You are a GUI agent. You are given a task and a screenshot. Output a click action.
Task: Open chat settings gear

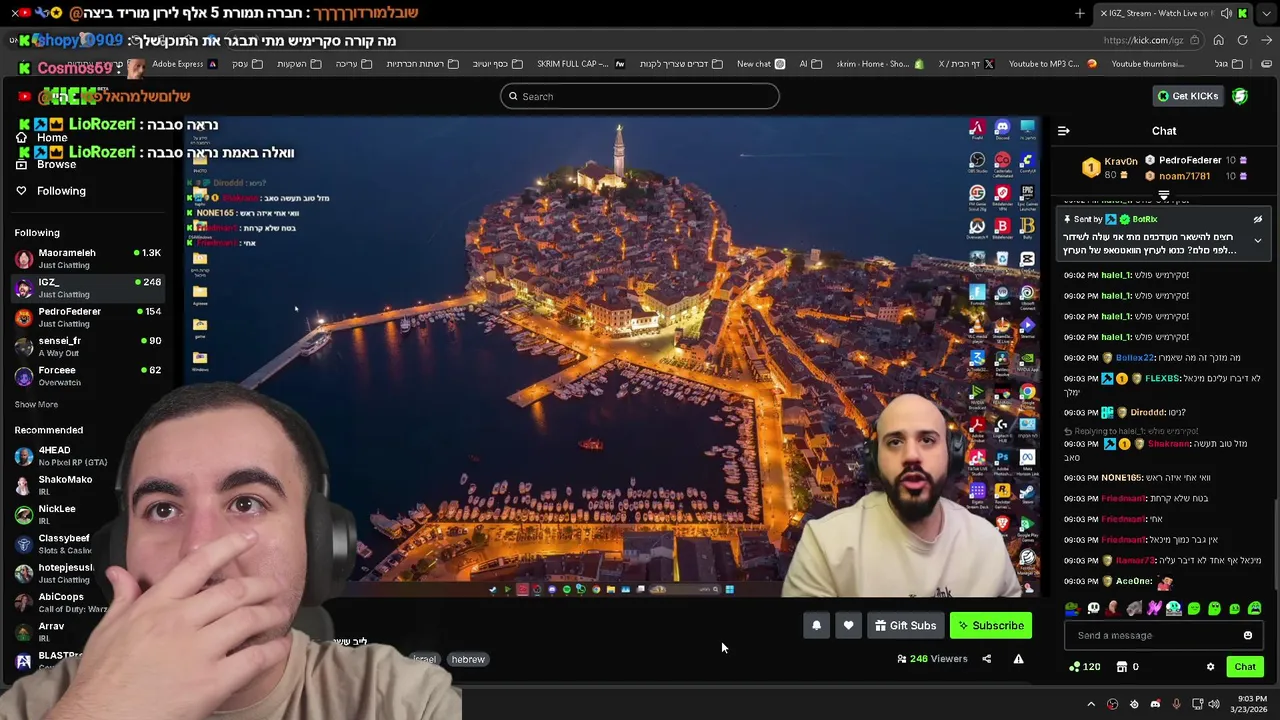pos(1210,667)
